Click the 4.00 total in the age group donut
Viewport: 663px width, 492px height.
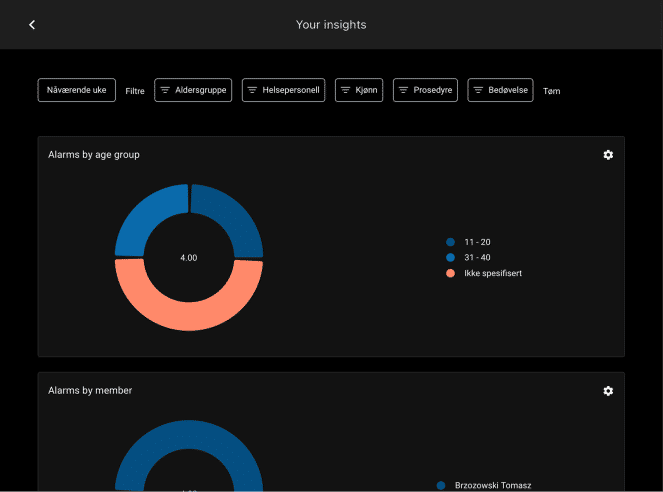click(x=189, y=258)
